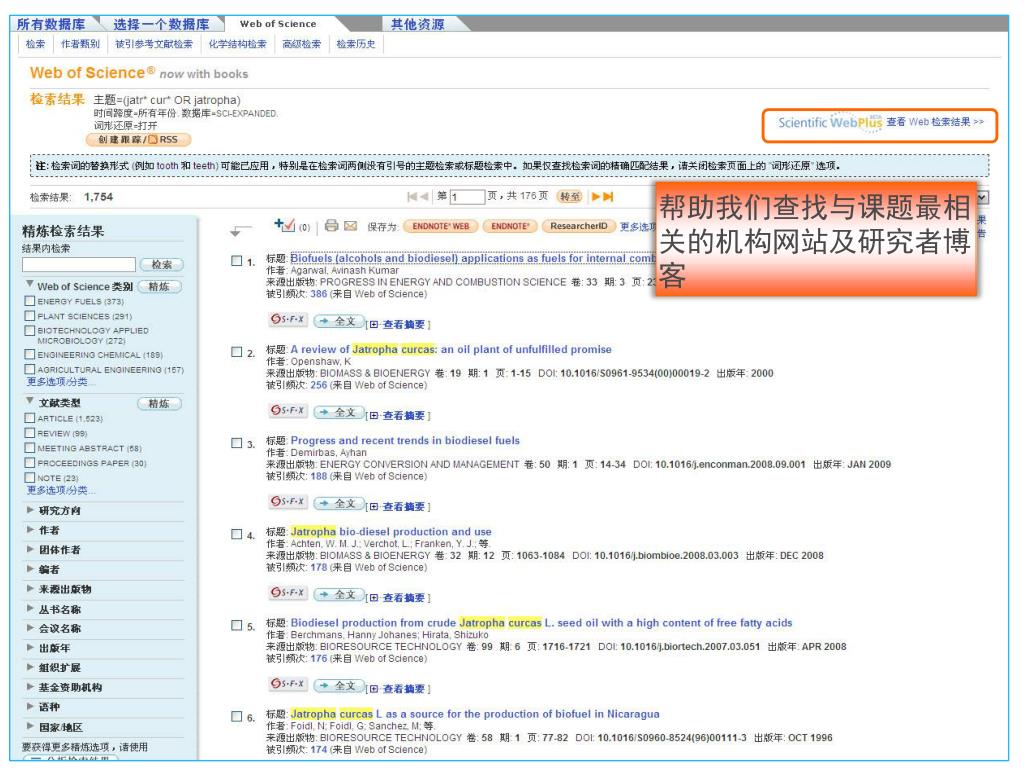Image resolution: width=1024 pixels, height=768 pixels.
Task: Check the ENERGY FUELS (373) category
Action: pyautogui.click(x=29, y=301)
